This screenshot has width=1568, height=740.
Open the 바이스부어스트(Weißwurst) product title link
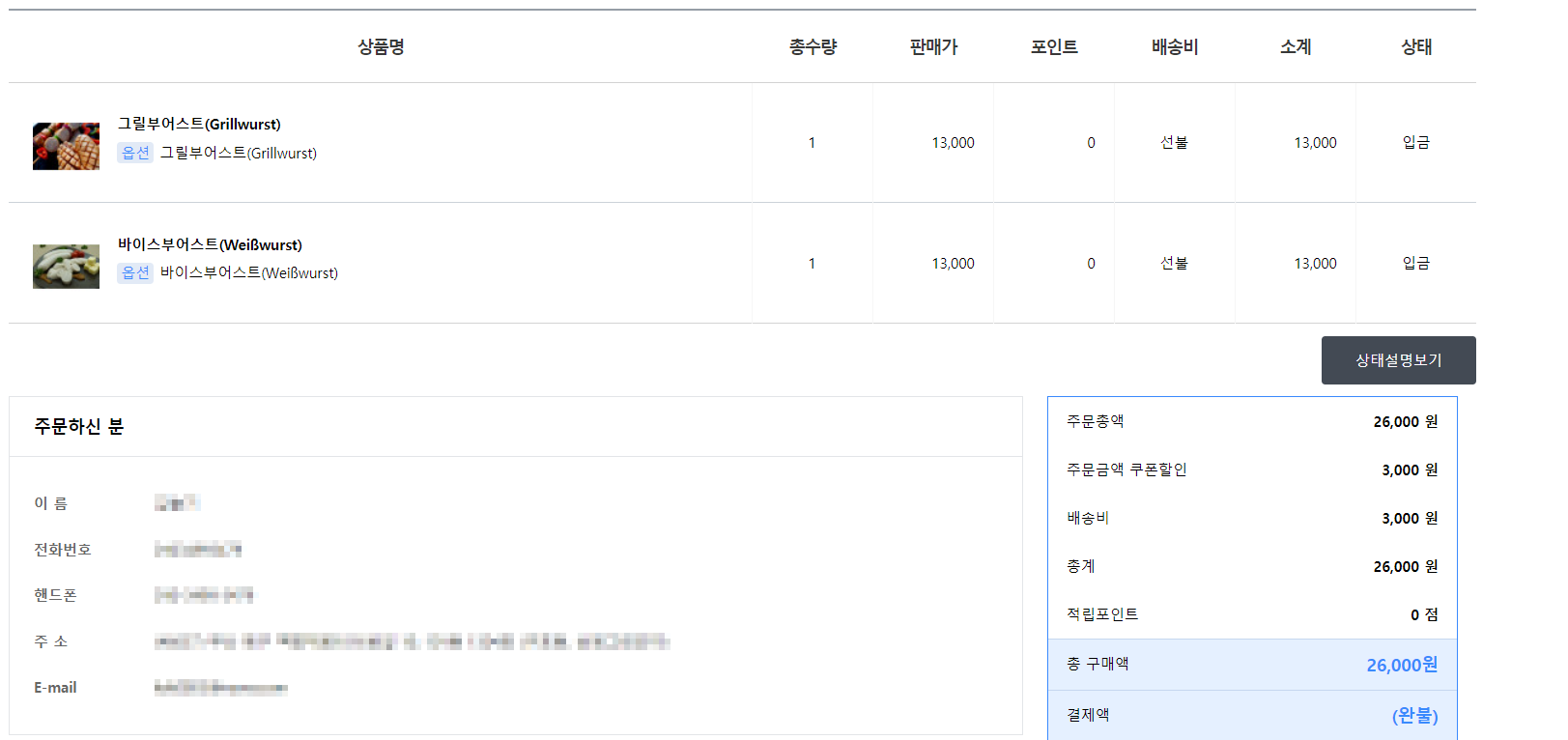[210, 244]
